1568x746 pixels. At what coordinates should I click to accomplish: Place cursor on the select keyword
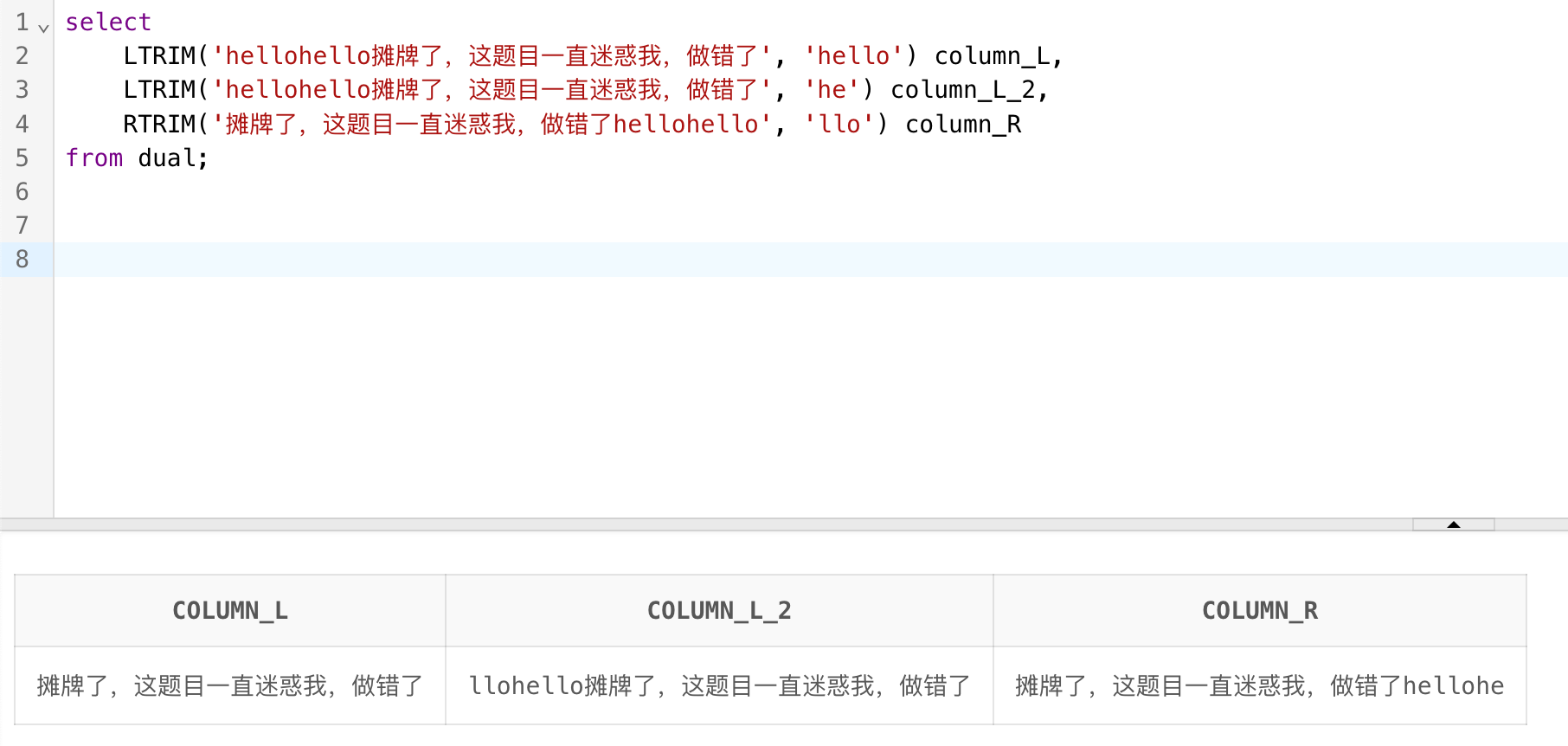click(108, 23)
